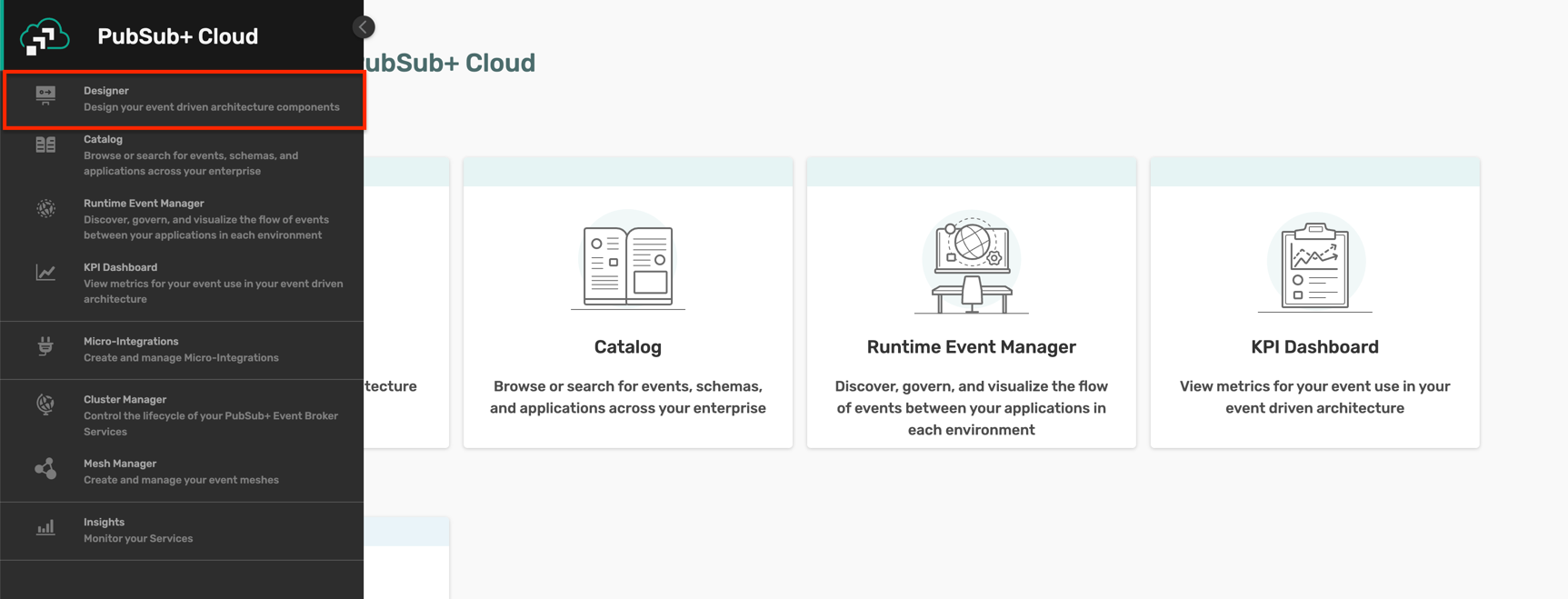Open the KPI Dashboard card title

[1314, 347]
